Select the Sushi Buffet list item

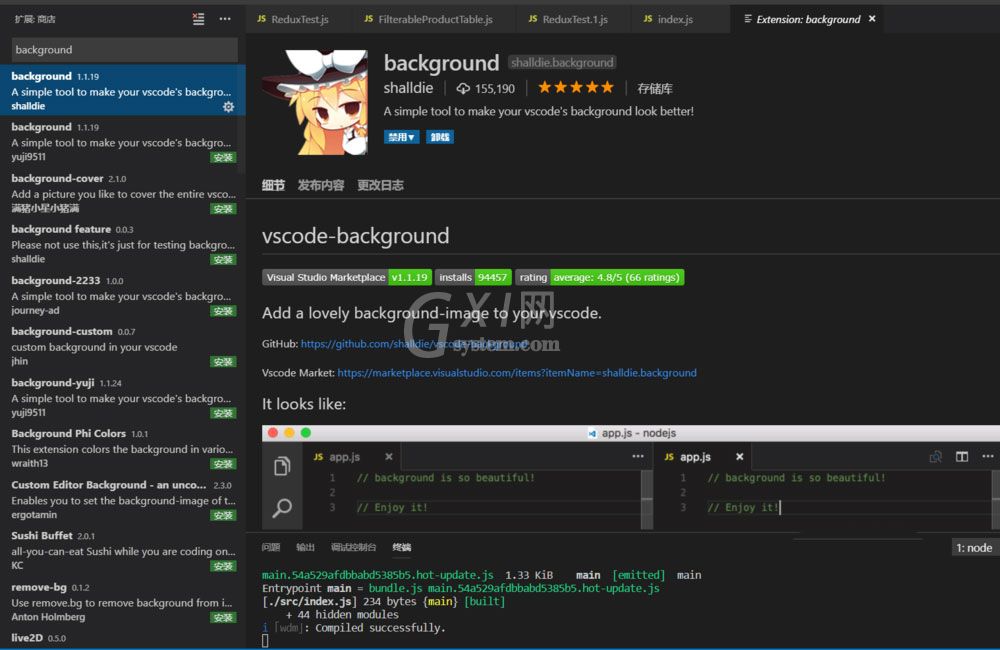click(x=122, y=550)
